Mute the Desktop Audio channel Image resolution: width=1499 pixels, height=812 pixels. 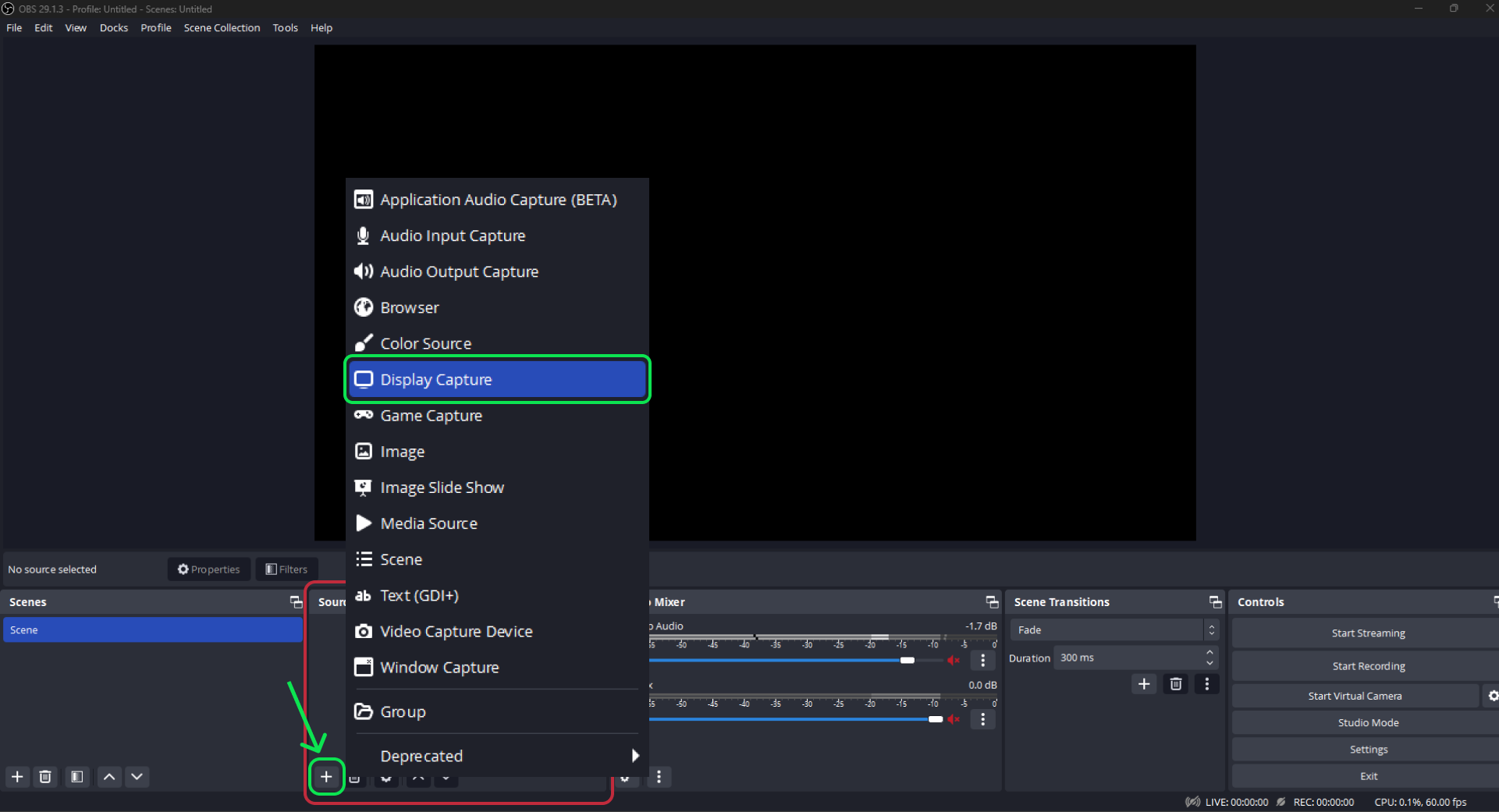click(x=954, y=660)
